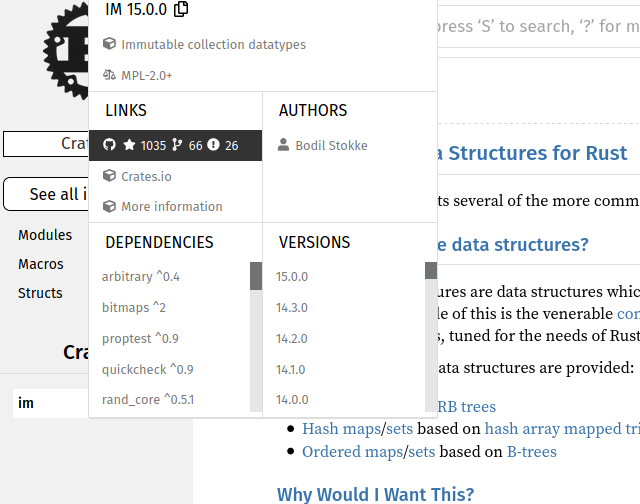
Task: Click the MPL-2.0+ license text
Action: (147, 75)
